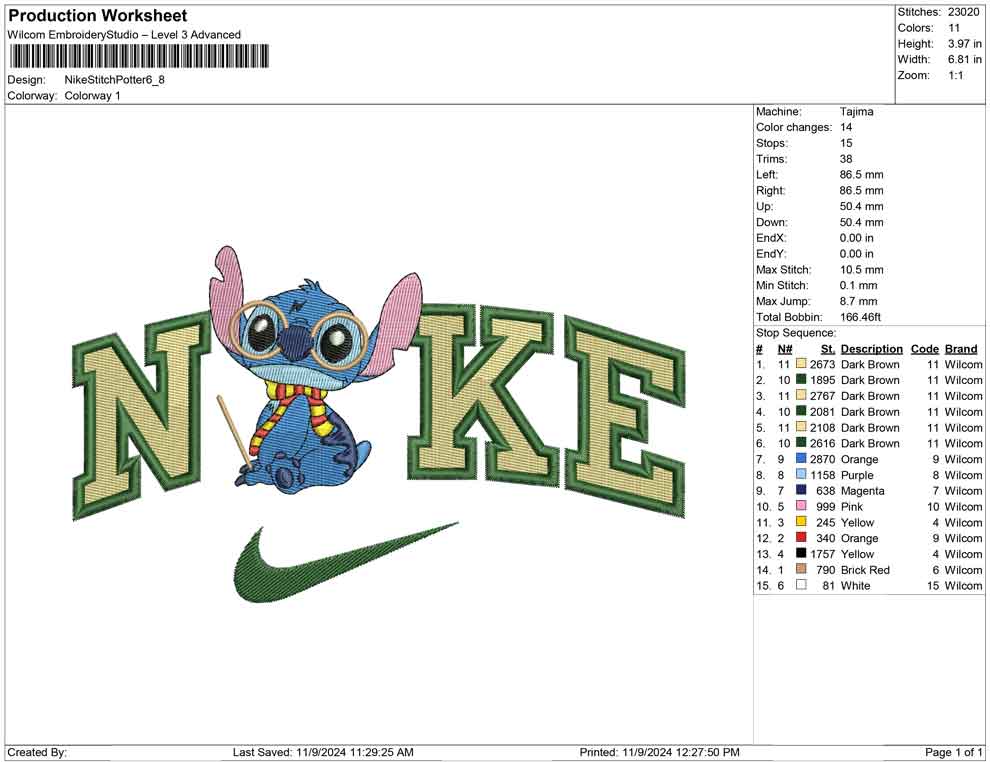Select the Height value "3.97 in"

964,44
